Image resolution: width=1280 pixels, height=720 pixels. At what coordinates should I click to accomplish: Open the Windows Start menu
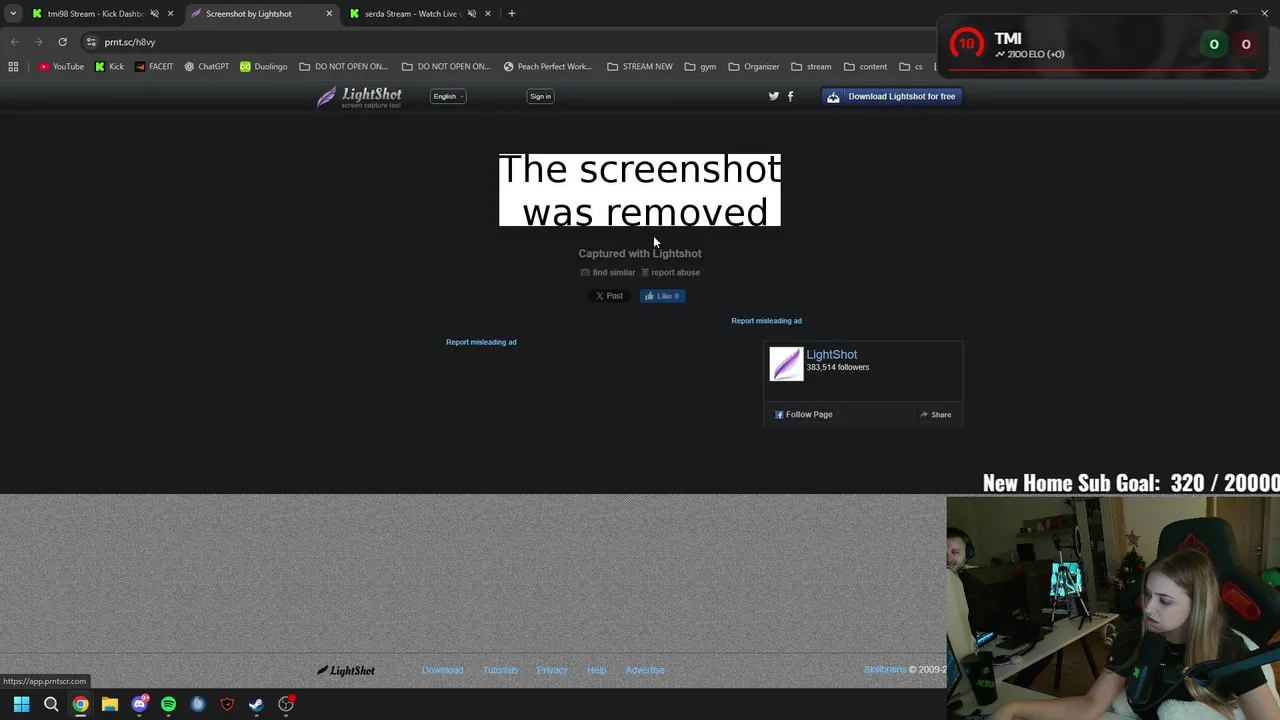21,704
